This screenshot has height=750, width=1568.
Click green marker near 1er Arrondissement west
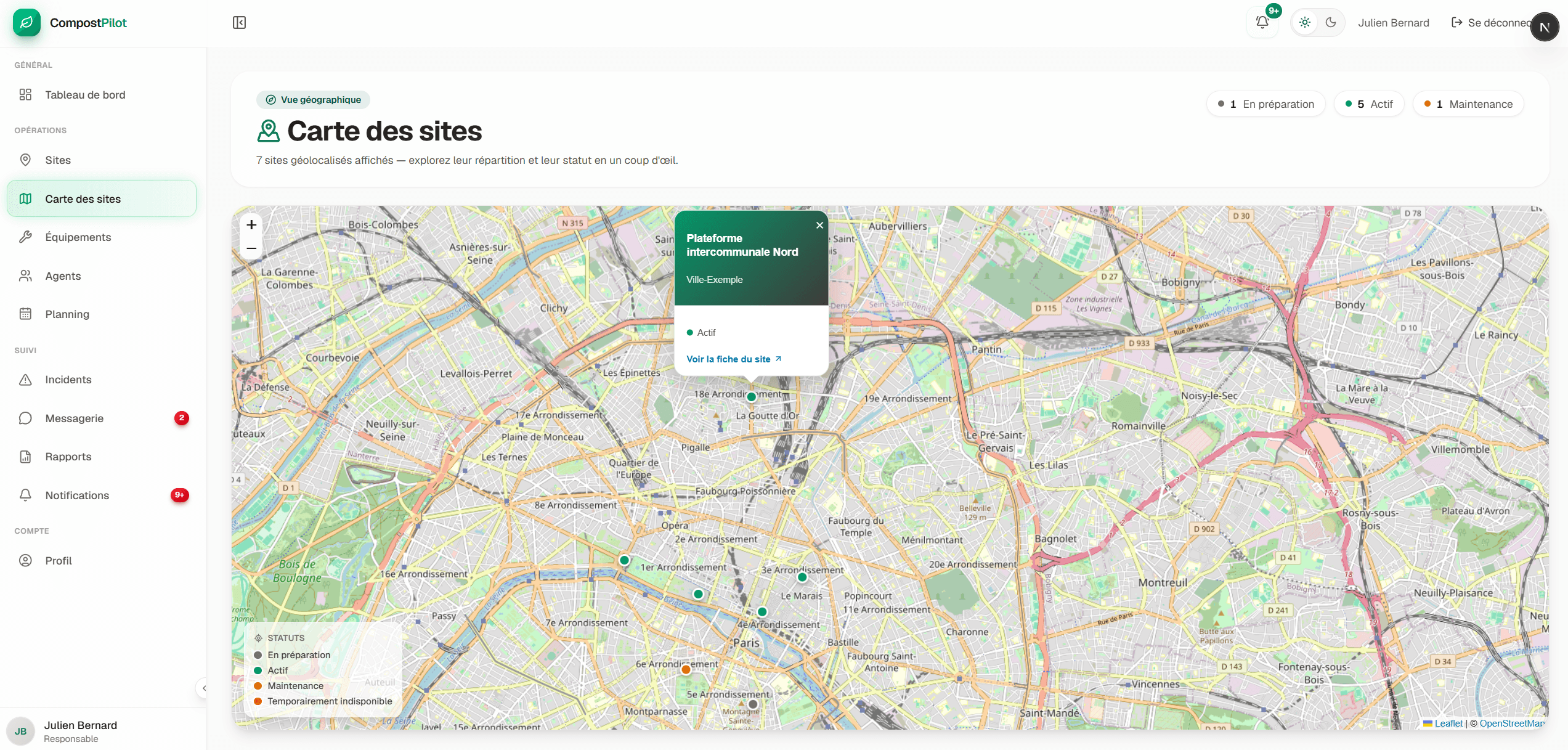coord(624,560)
